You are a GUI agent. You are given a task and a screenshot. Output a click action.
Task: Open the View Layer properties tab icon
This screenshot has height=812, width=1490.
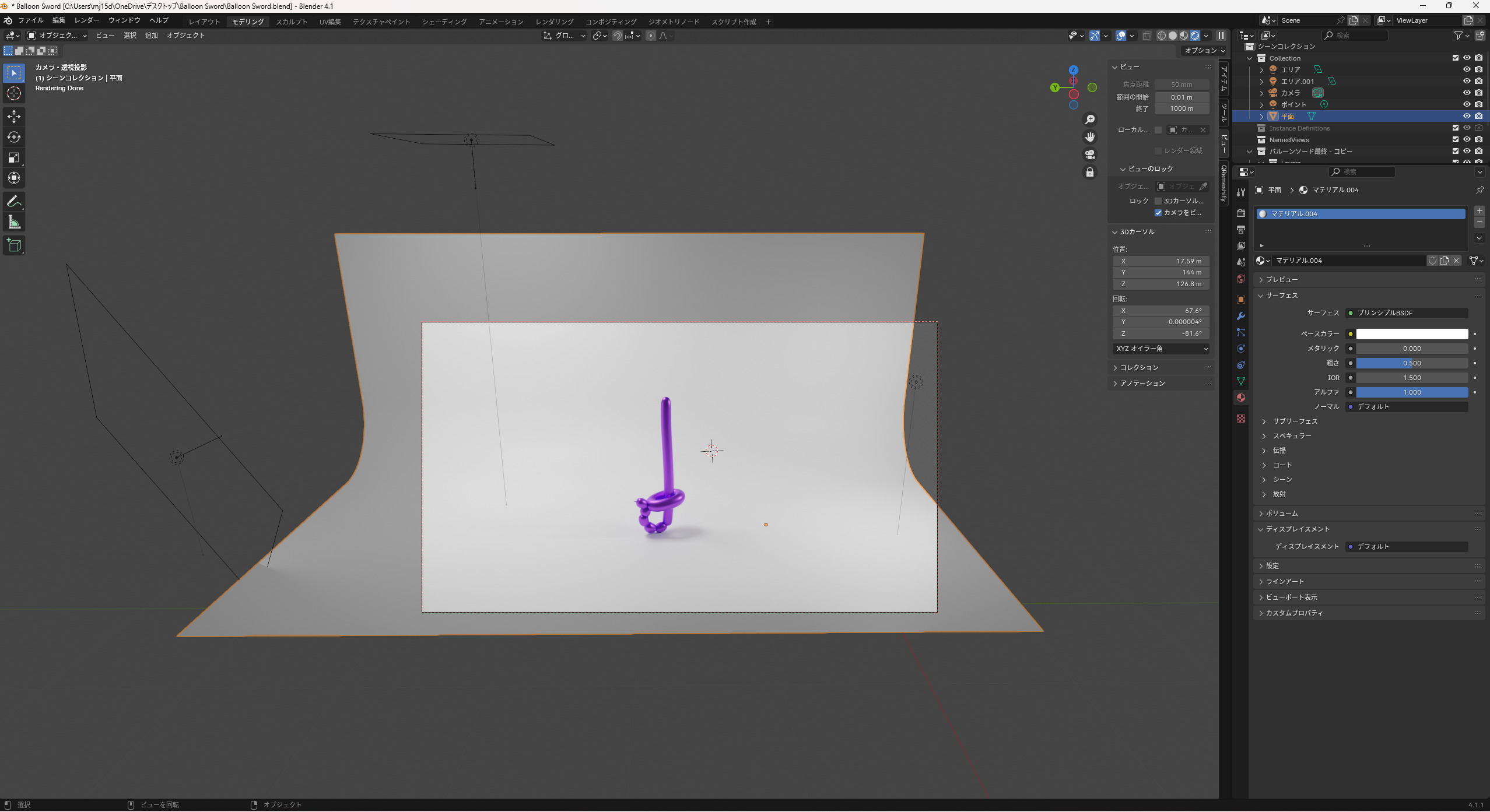click(1241, 246)
